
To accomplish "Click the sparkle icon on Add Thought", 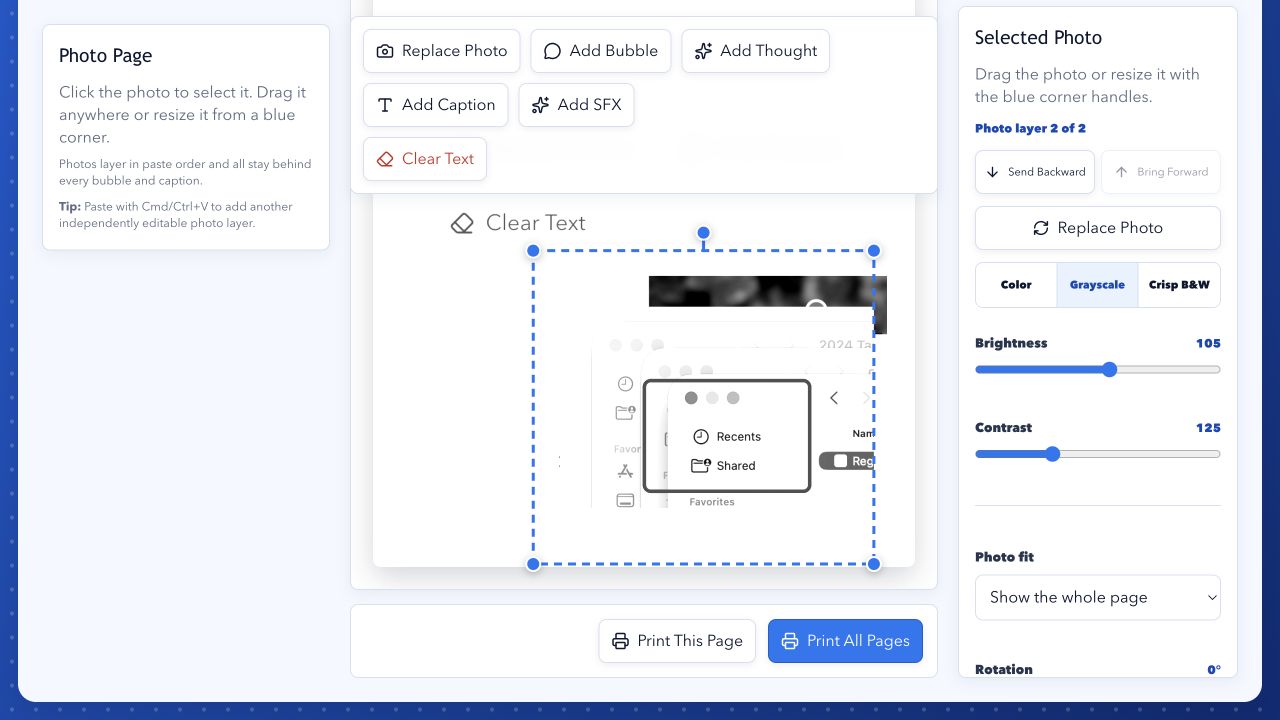I will point(703,51).
